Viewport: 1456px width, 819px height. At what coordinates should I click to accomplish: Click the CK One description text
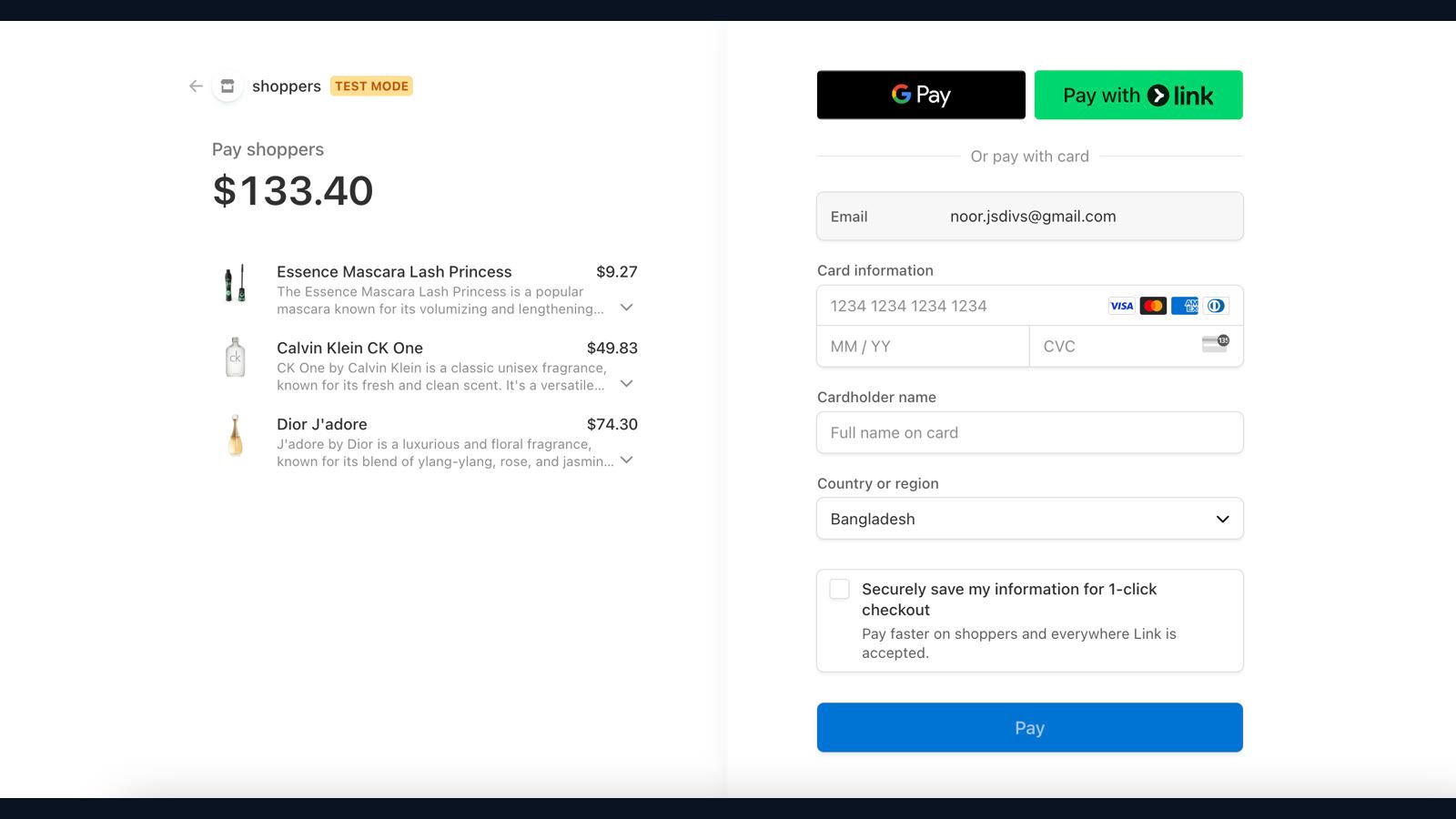(441, 377)
